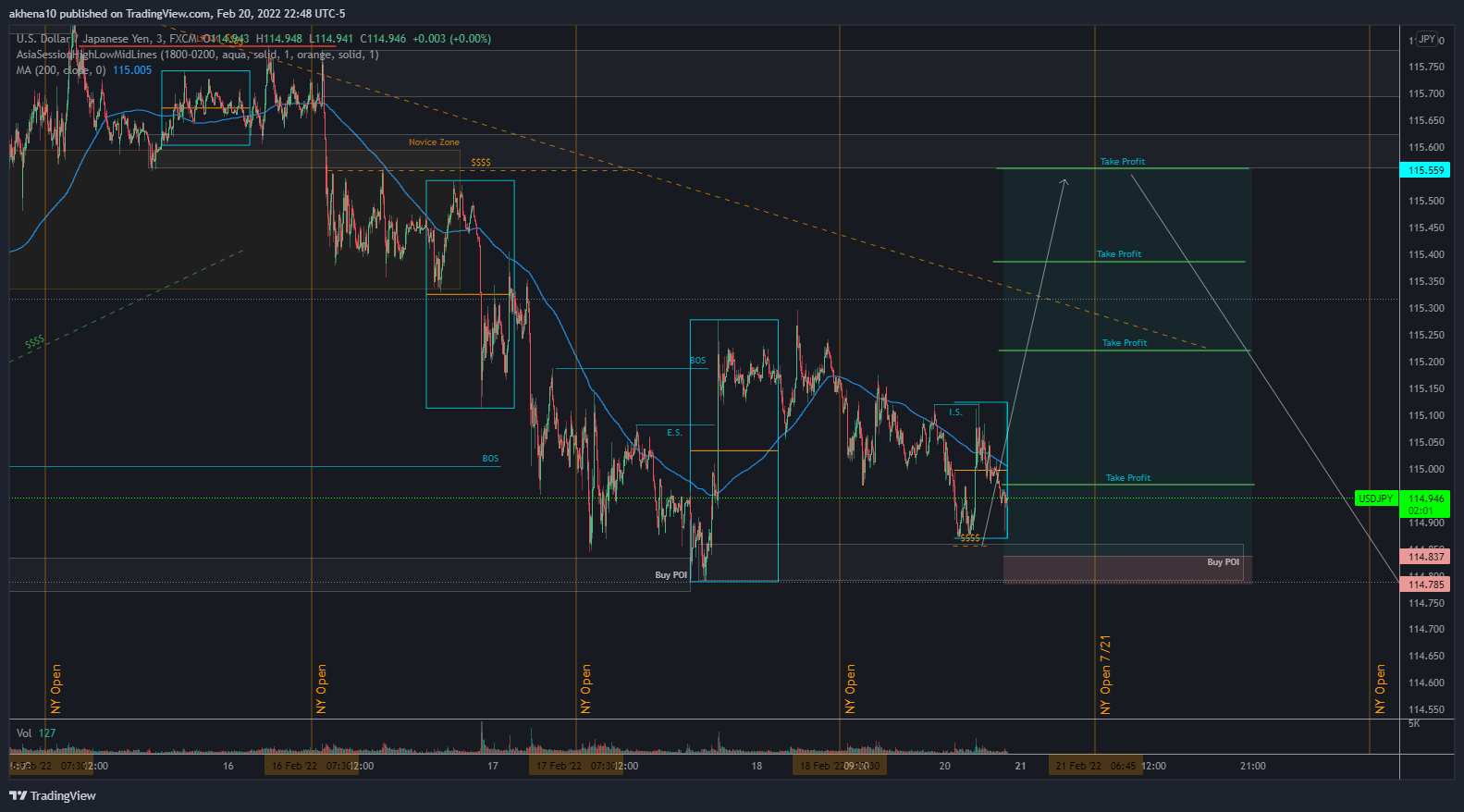Click the MA value 115.005
This screenshot has height=812, width=1464.
pyautogui.click(x=132, y=70)
